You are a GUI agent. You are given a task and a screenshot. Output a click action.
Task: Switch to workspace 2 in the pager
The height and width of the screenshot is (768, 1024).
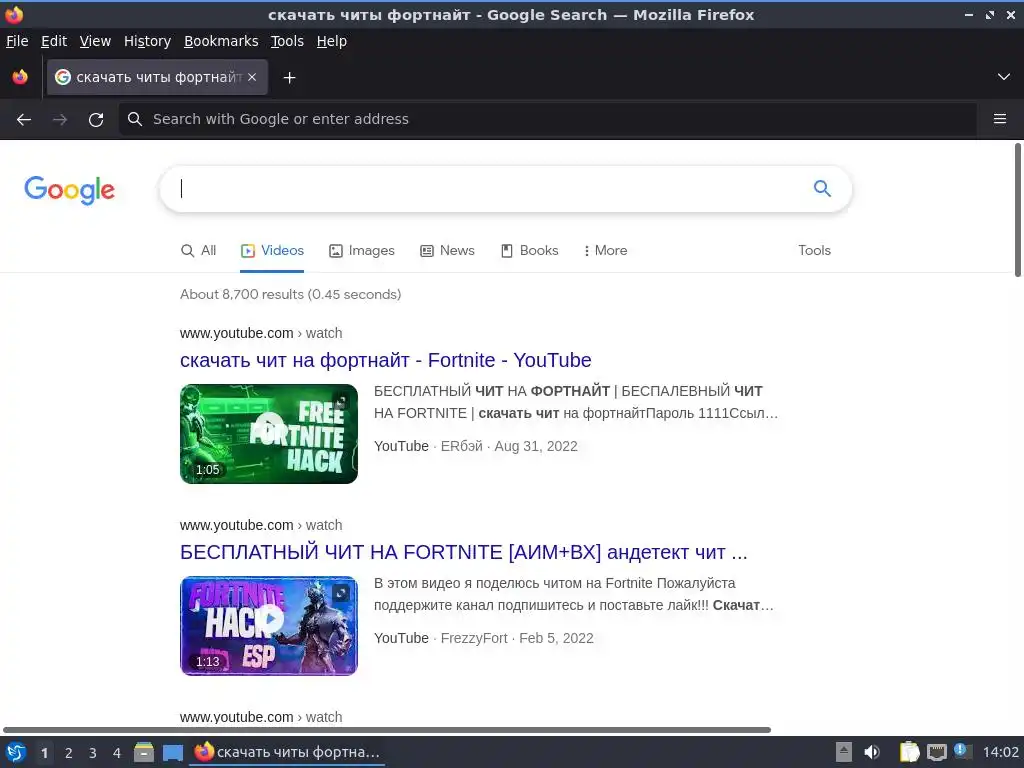(x=69, y=753)
